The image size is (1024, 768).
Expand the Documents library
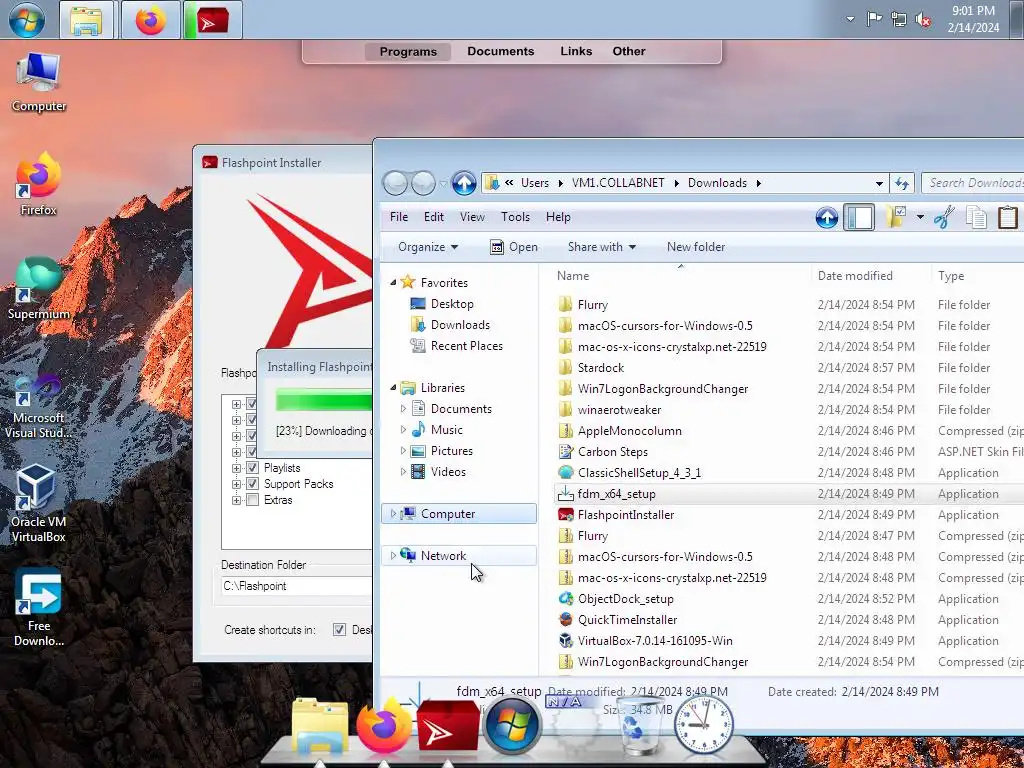[x=403, y=409]
